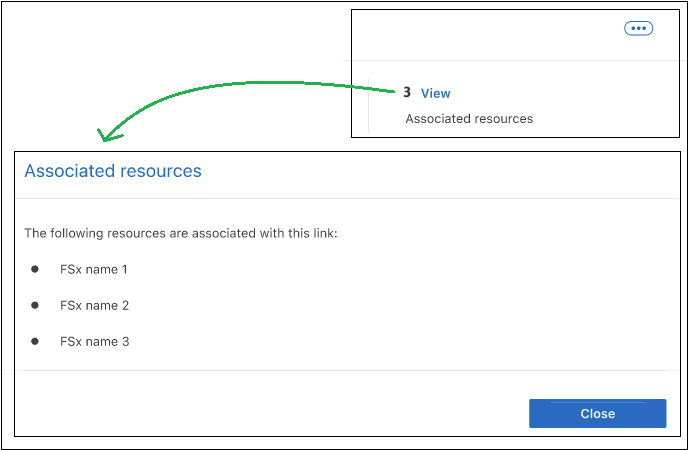688x450 pixels.
Task: Click the Associated resources label under View
Action: (x=469, y=118)
